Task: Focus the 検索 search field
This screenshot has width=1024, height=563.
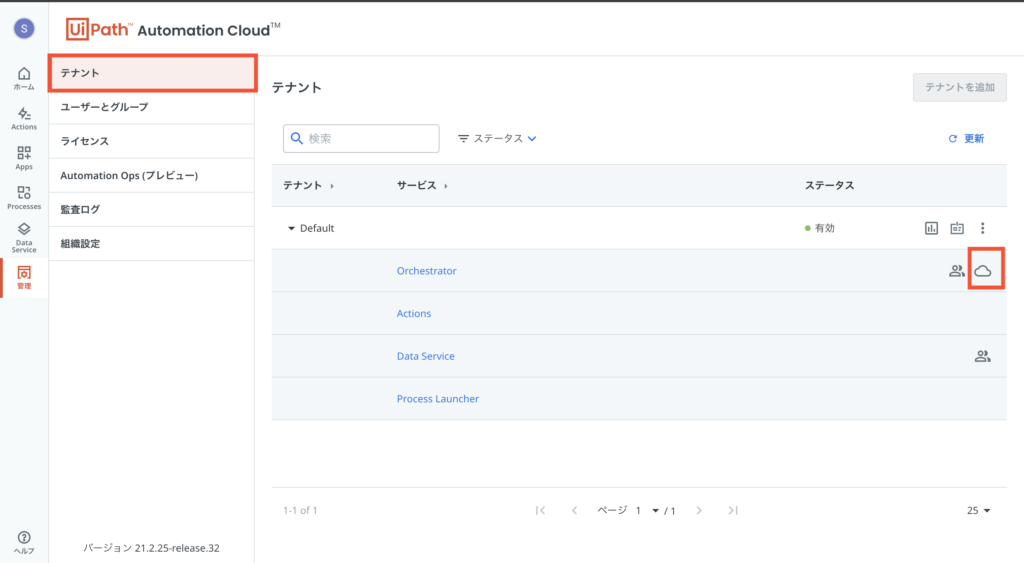Action: (x=361, y=138)
